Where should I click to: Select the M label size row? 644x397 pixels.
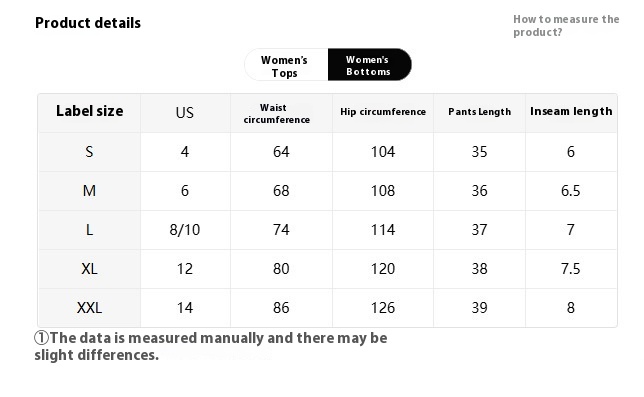point(327,191)
